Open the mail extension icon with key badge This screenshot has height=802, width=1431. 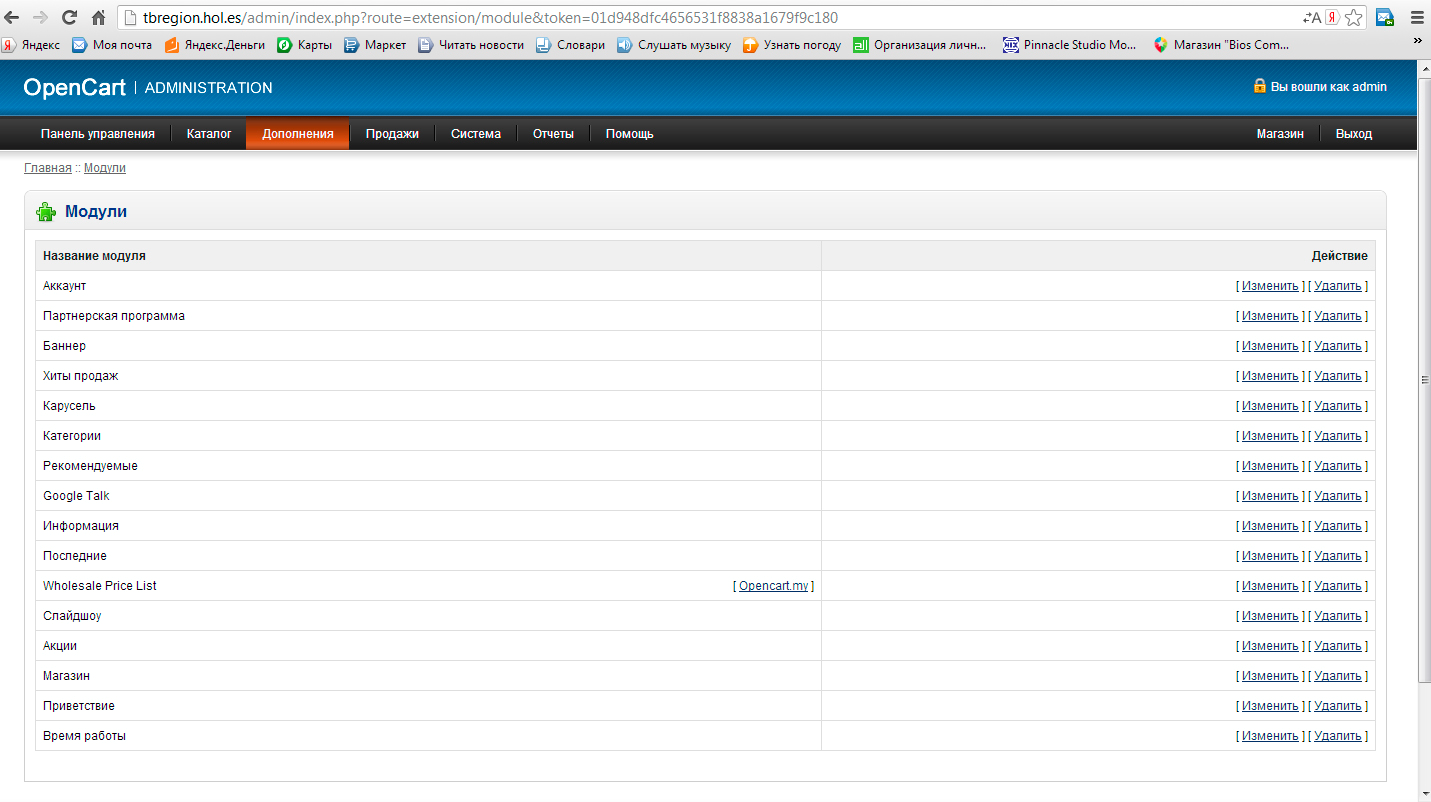pos(1386,17)
